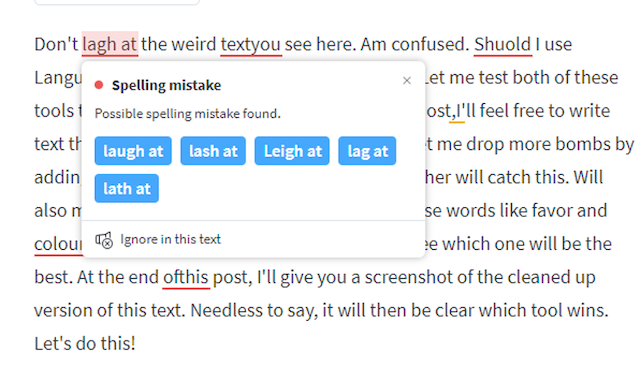Click the highlighted 'lagh at' misspelling

click(x=110, y=44)
